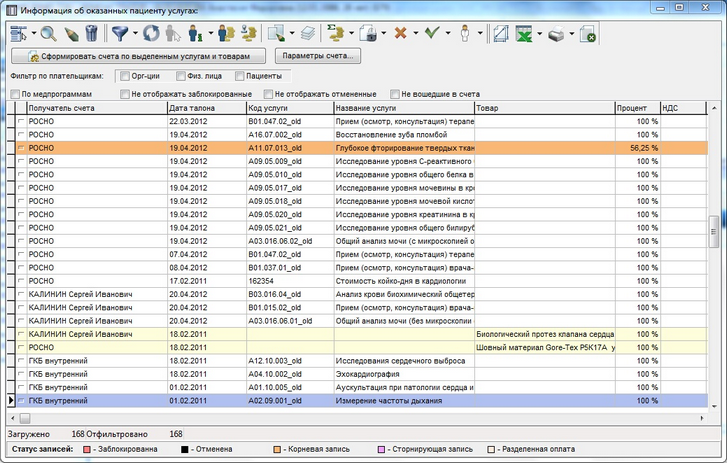Click the horizontal scrollbar thumb
The height and width of the screenshot is (463, 727).
point(25,418)
